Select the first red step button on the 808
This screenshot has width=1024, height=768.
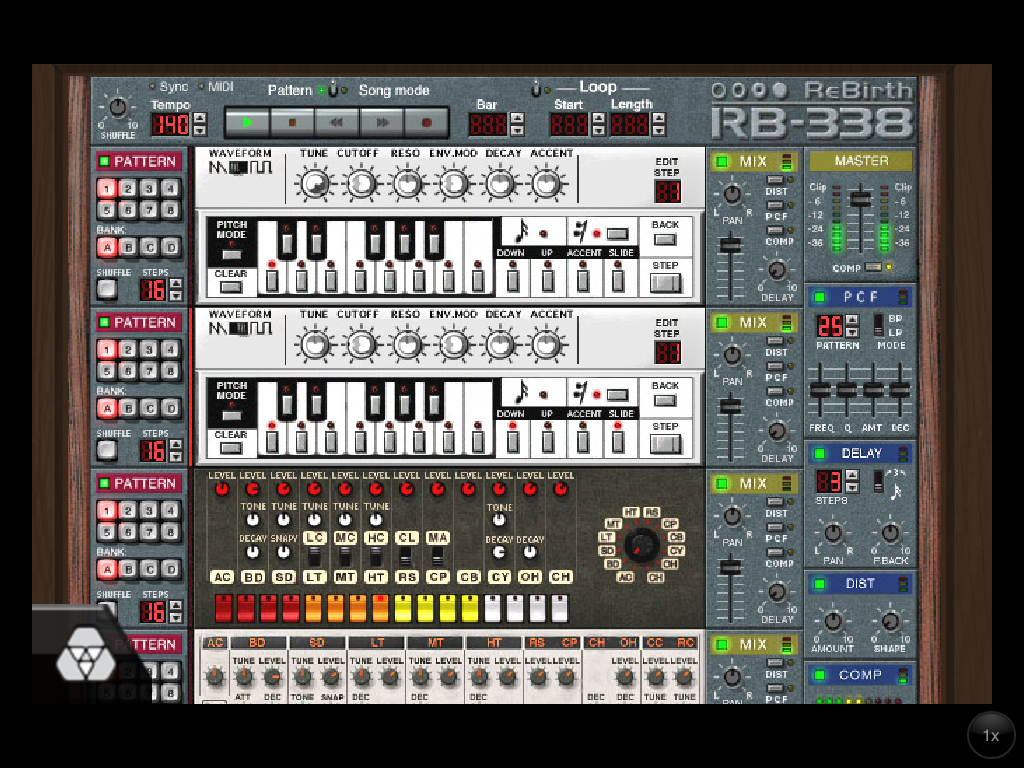point(223,608)
